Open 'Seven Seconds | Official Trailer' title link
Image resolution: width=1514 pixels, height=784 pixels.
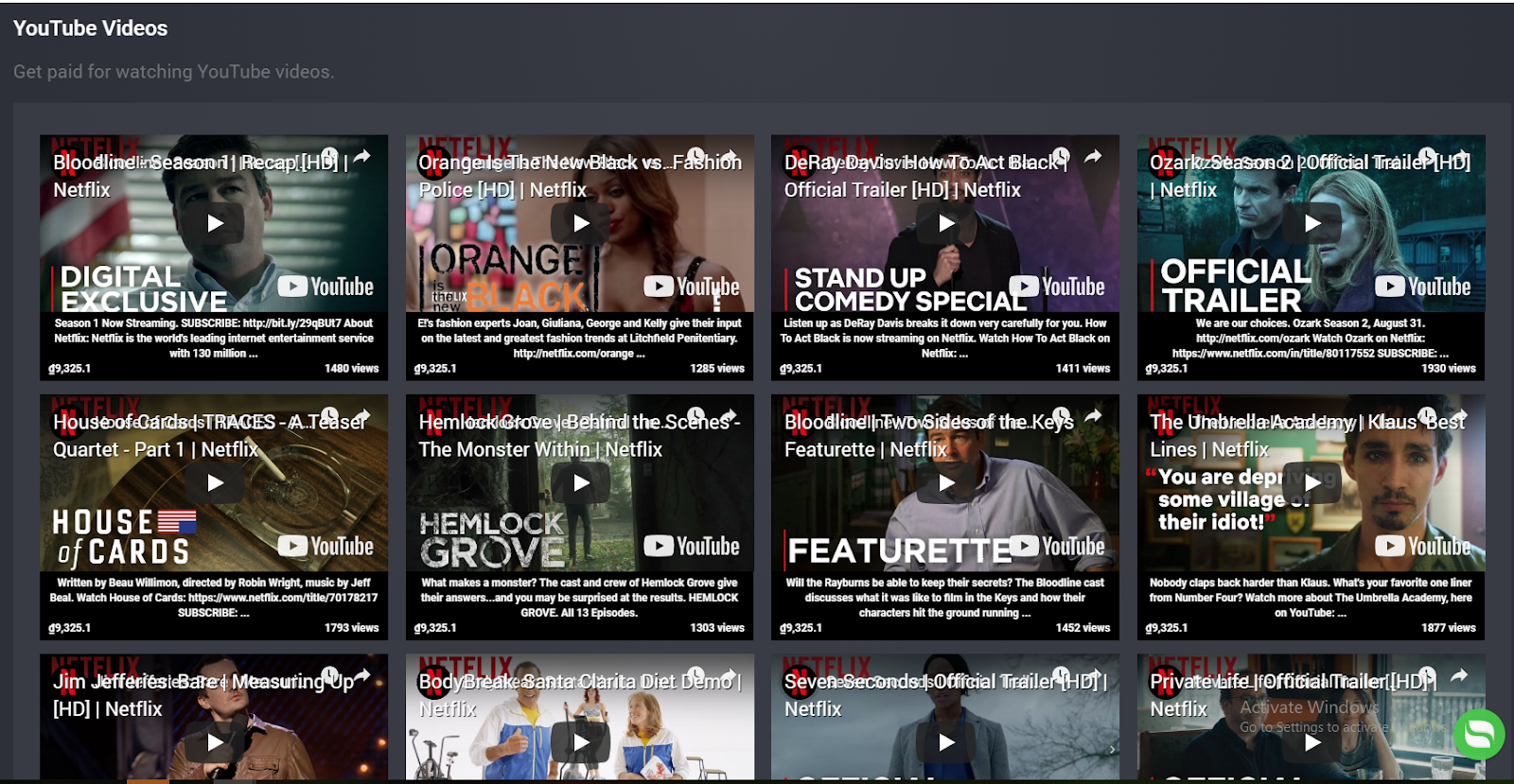[x=946, y=694]
